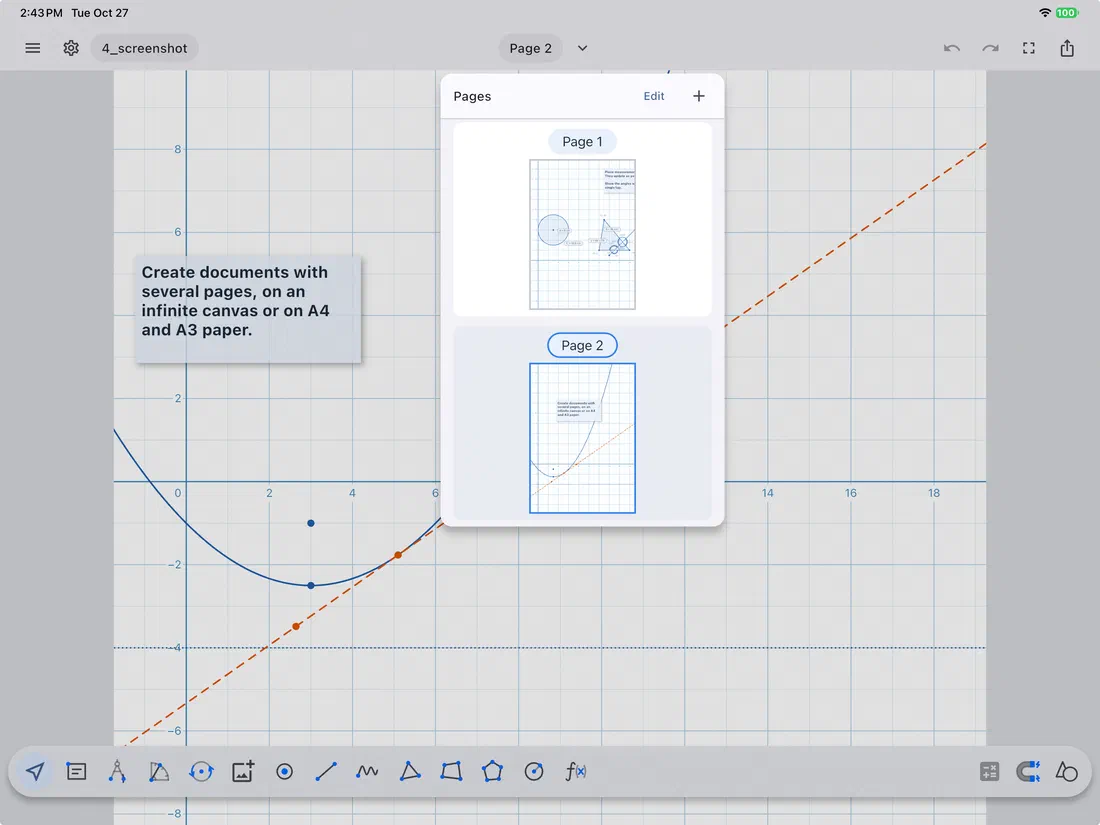This screenshot has height=825, width=1100.
Task: Click the Page 2 selector in top bar
Action: (x=530, y=48)
